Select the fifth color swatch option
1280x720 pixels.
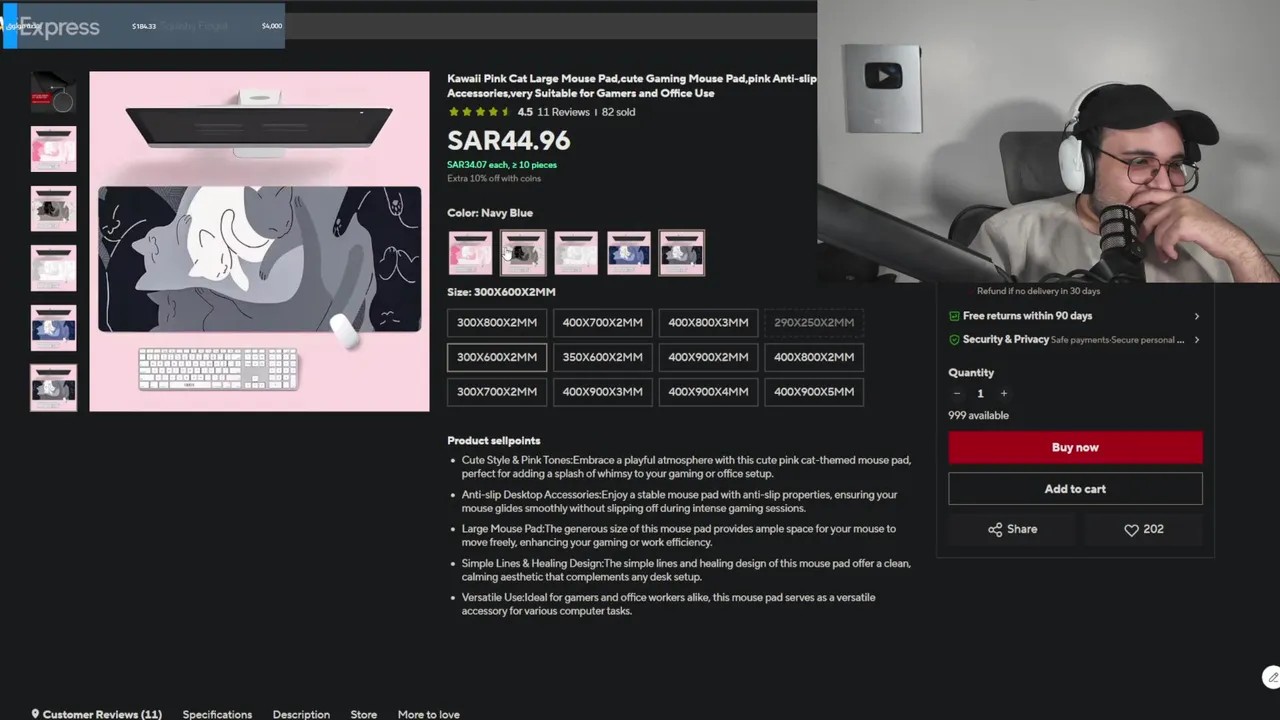coord(681,252)
